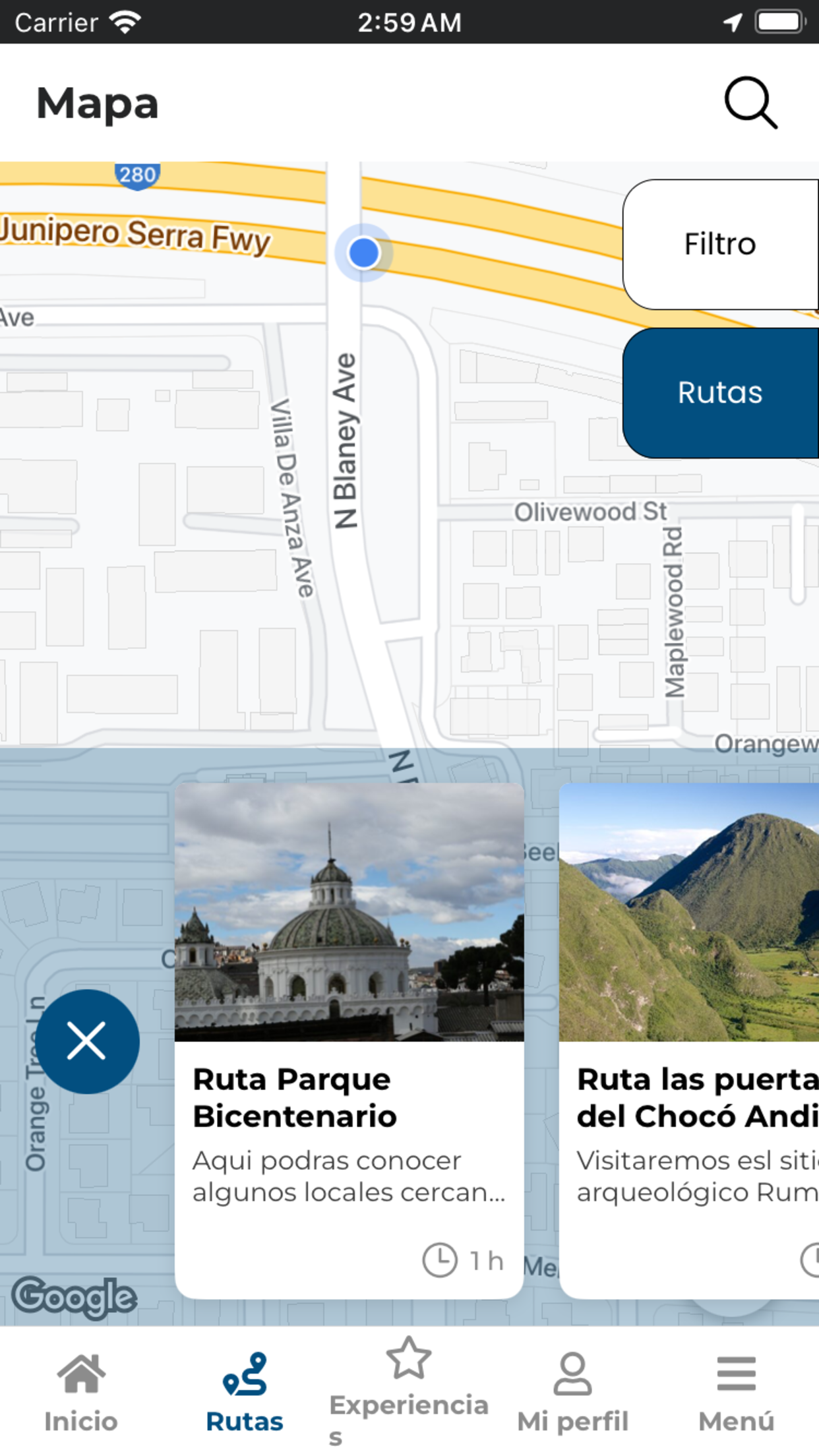Image resolution: width=819 pixels, height=1456 pixels.
Task: Open search with the magnifier icon
Action: [750, 103]
